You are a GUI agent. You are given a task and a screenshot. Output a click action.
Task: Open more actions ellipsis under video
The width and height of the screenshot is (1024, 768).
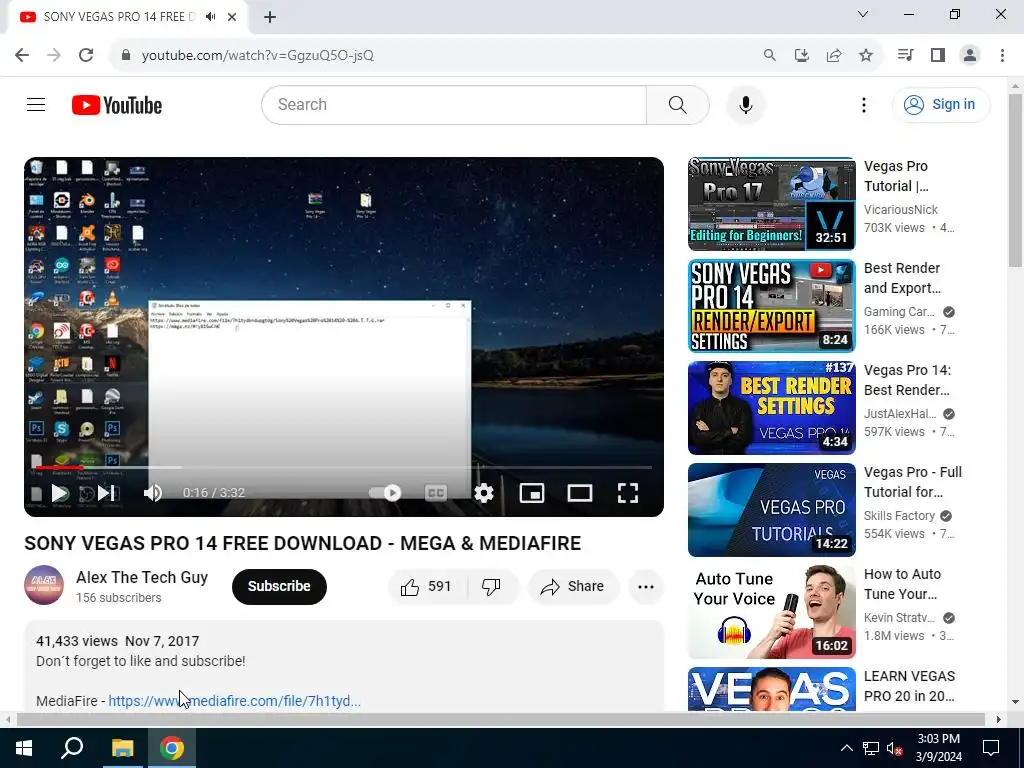[x=645, y=586]
